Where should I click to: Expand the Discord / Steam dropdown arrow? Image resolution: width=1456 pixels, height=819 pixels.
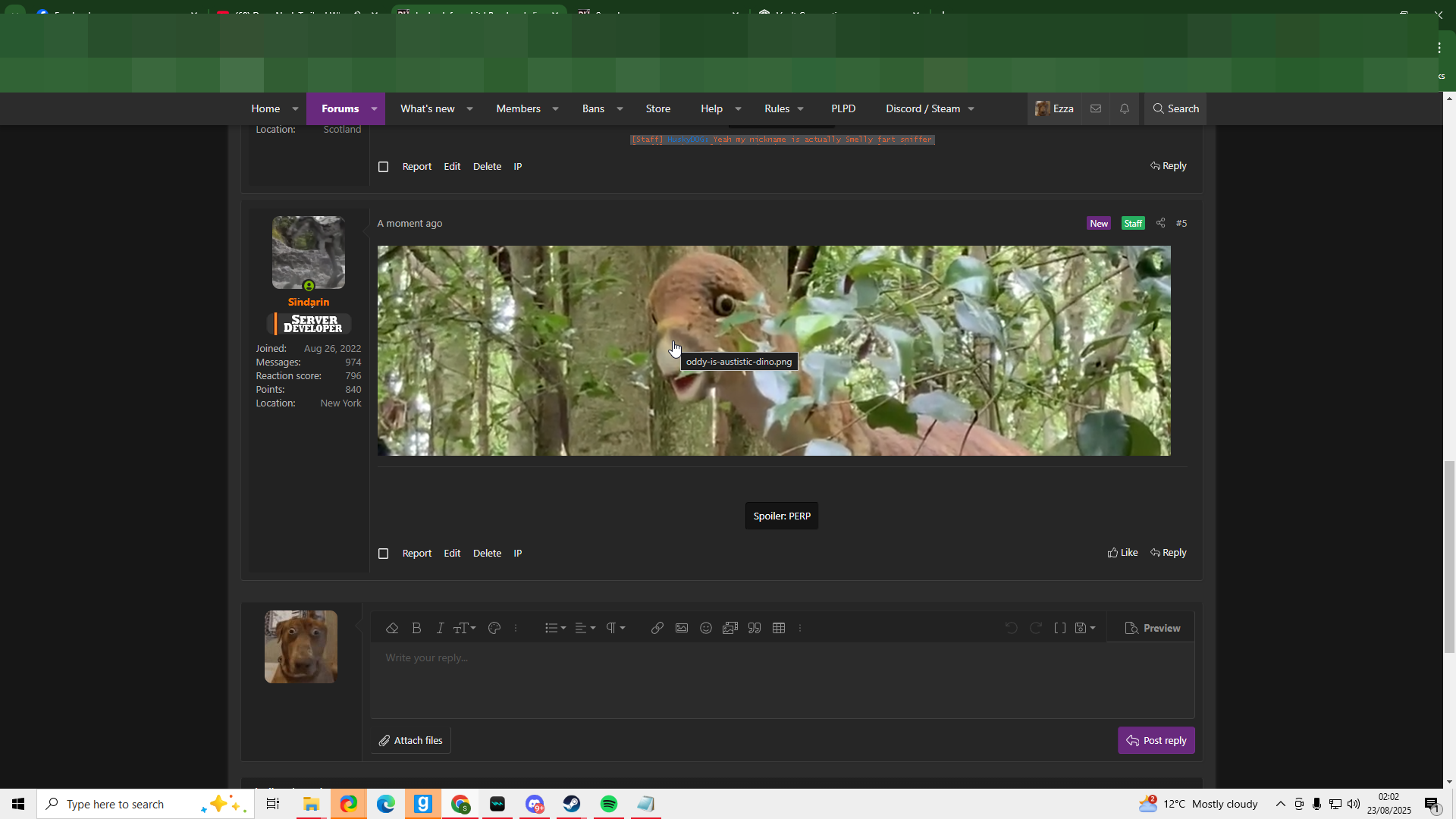coord(971,109)
